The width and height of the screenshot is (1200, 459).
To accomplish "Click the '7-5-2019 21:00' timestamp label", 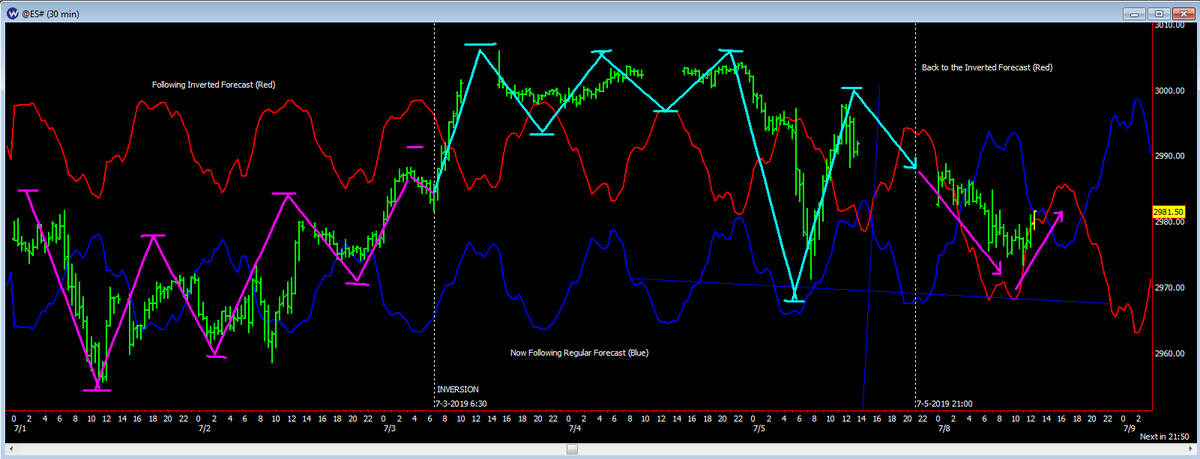I will [x=945, y=403].
